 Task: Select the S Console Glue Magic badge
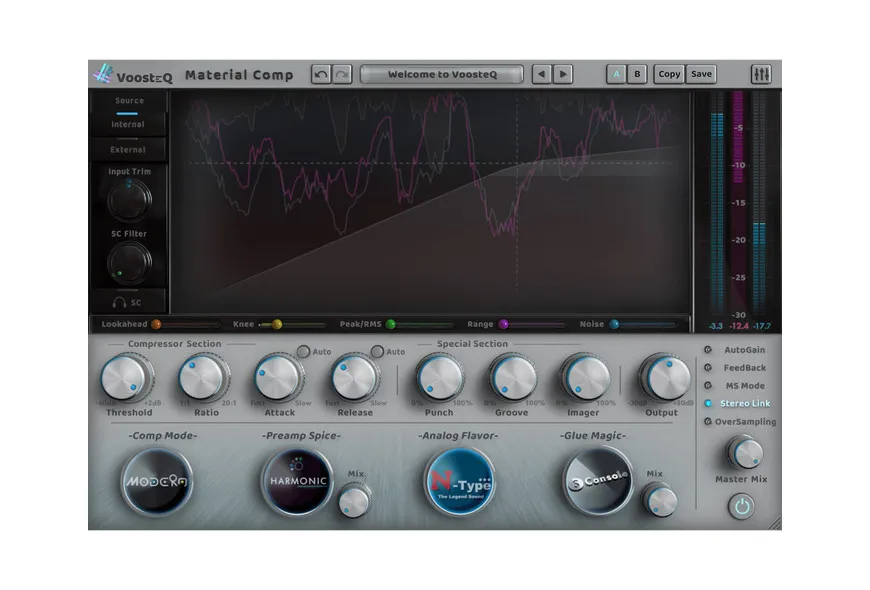pos(598,481)
